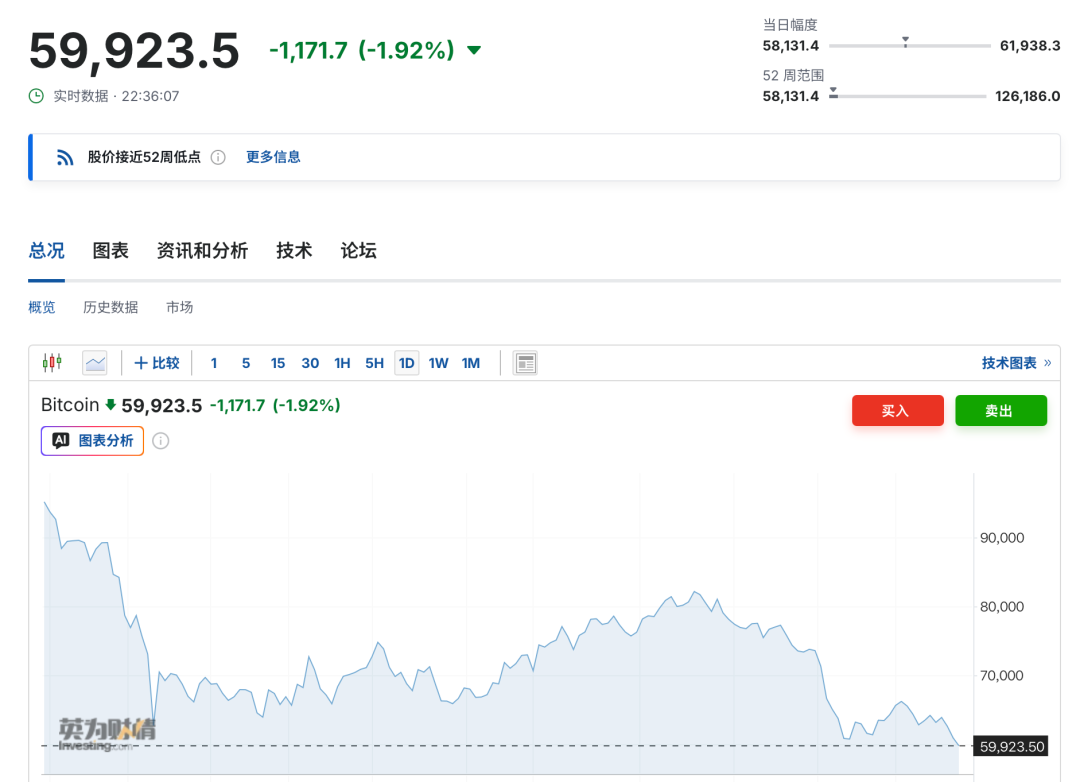Click info icon next to 图表分析
1080x782 pixels.
(160, 441)
